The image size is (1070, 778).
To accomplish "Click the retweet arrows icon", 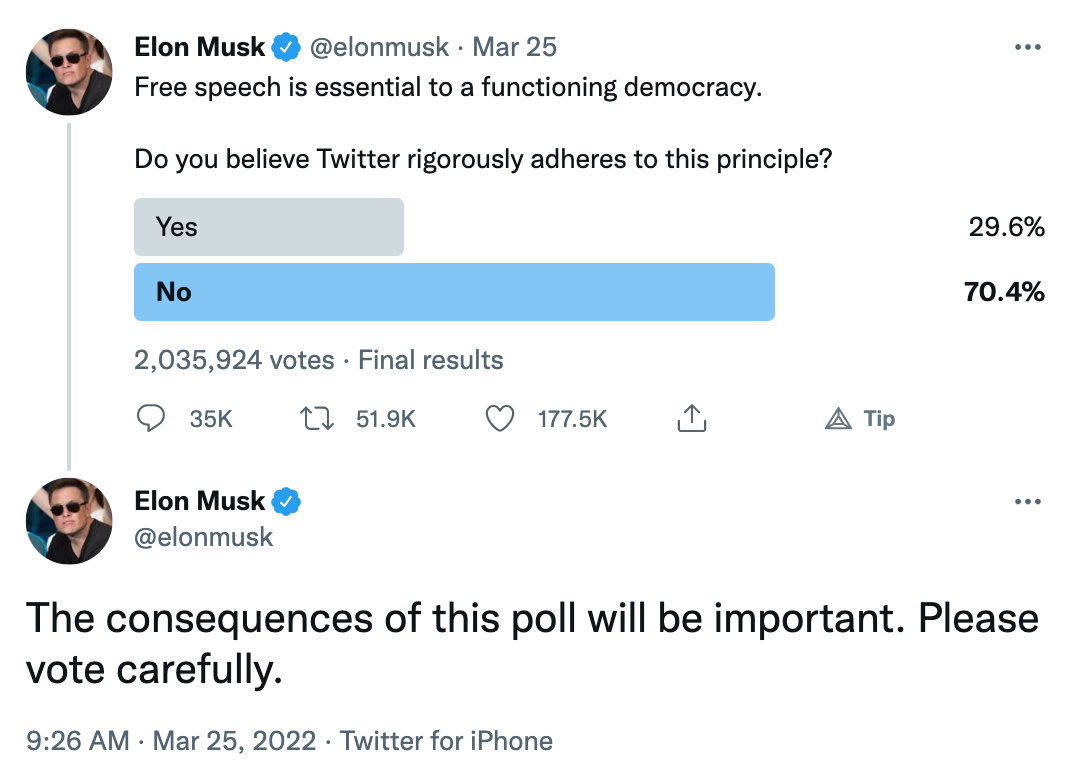I will point(316,418).
